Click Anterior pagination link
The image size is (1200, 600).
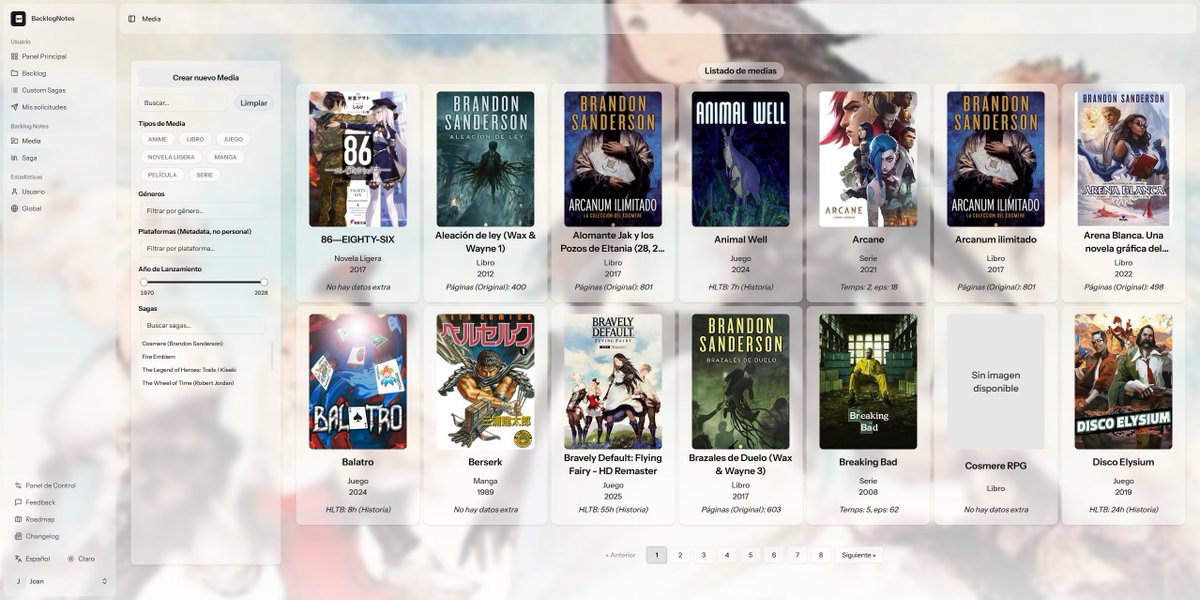(620, 555)
